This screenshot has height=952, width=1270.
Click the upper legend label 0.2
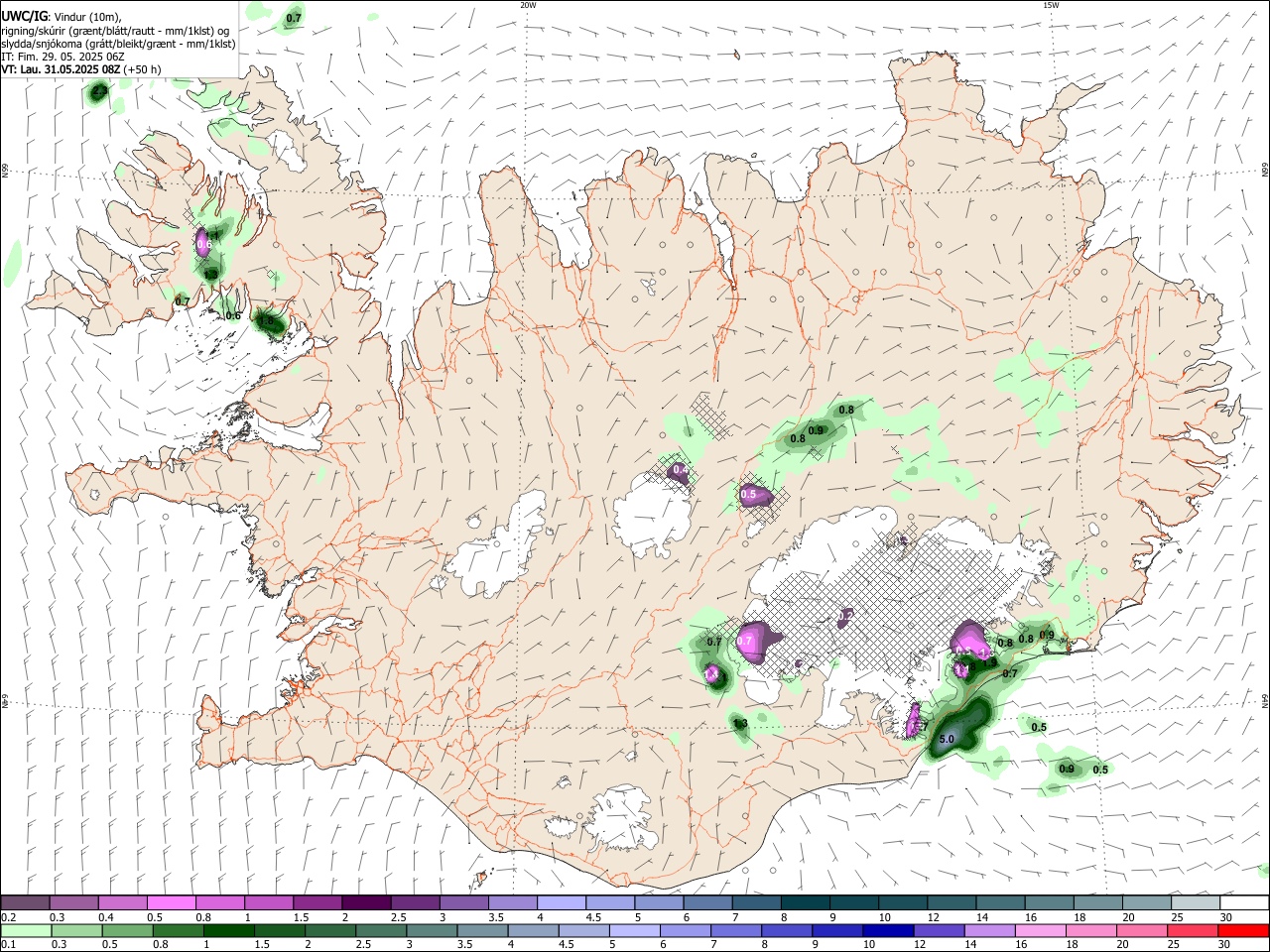pos(8,917)
